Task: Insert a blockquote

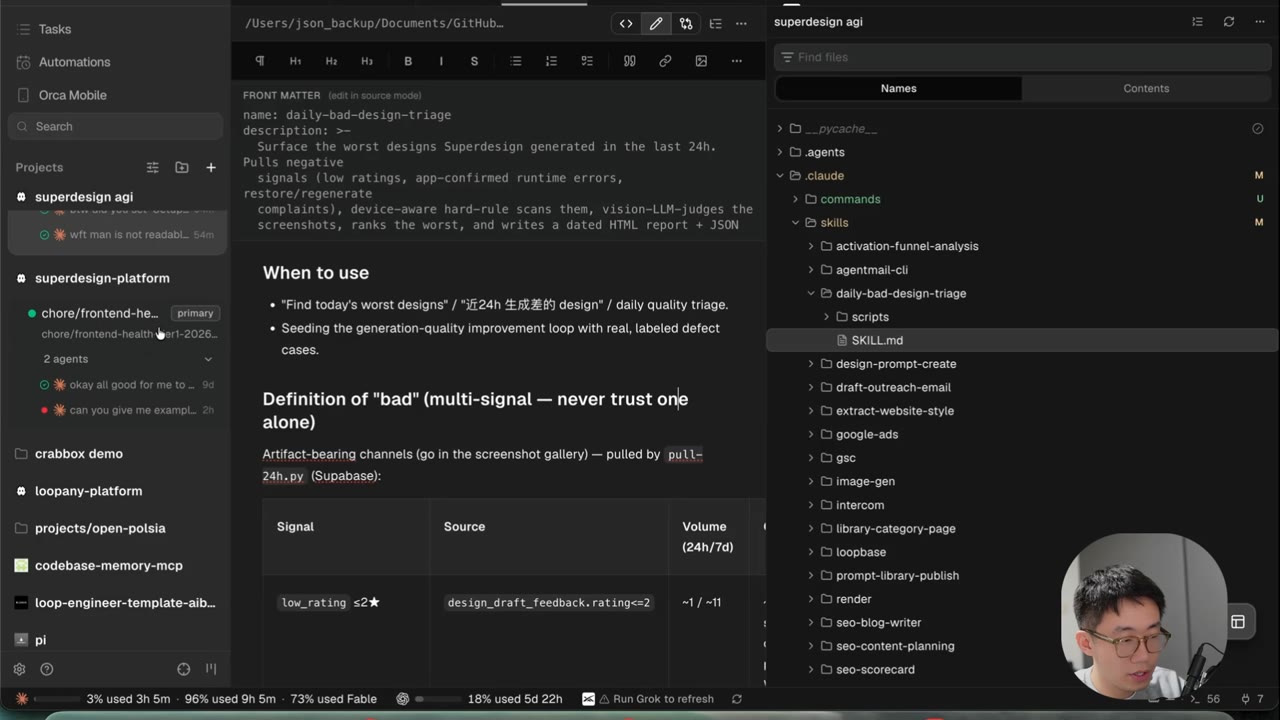Action: coord(630,61)
